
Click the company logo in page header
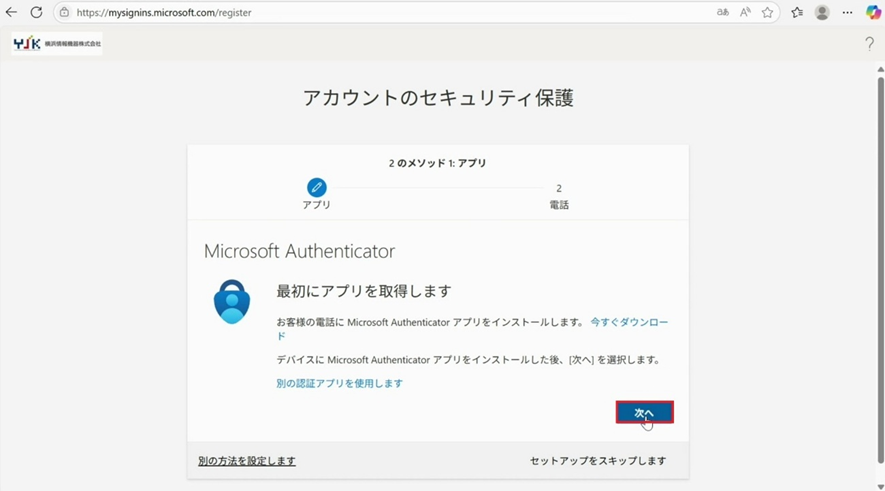click(57, 44)
